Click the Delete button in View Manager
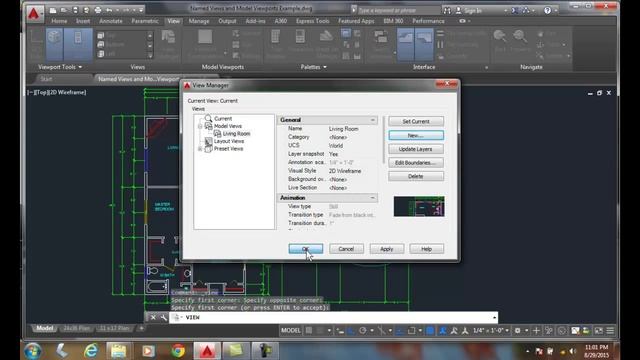The height and width of the screenshot is (360, 640). (x=416, y=176)
